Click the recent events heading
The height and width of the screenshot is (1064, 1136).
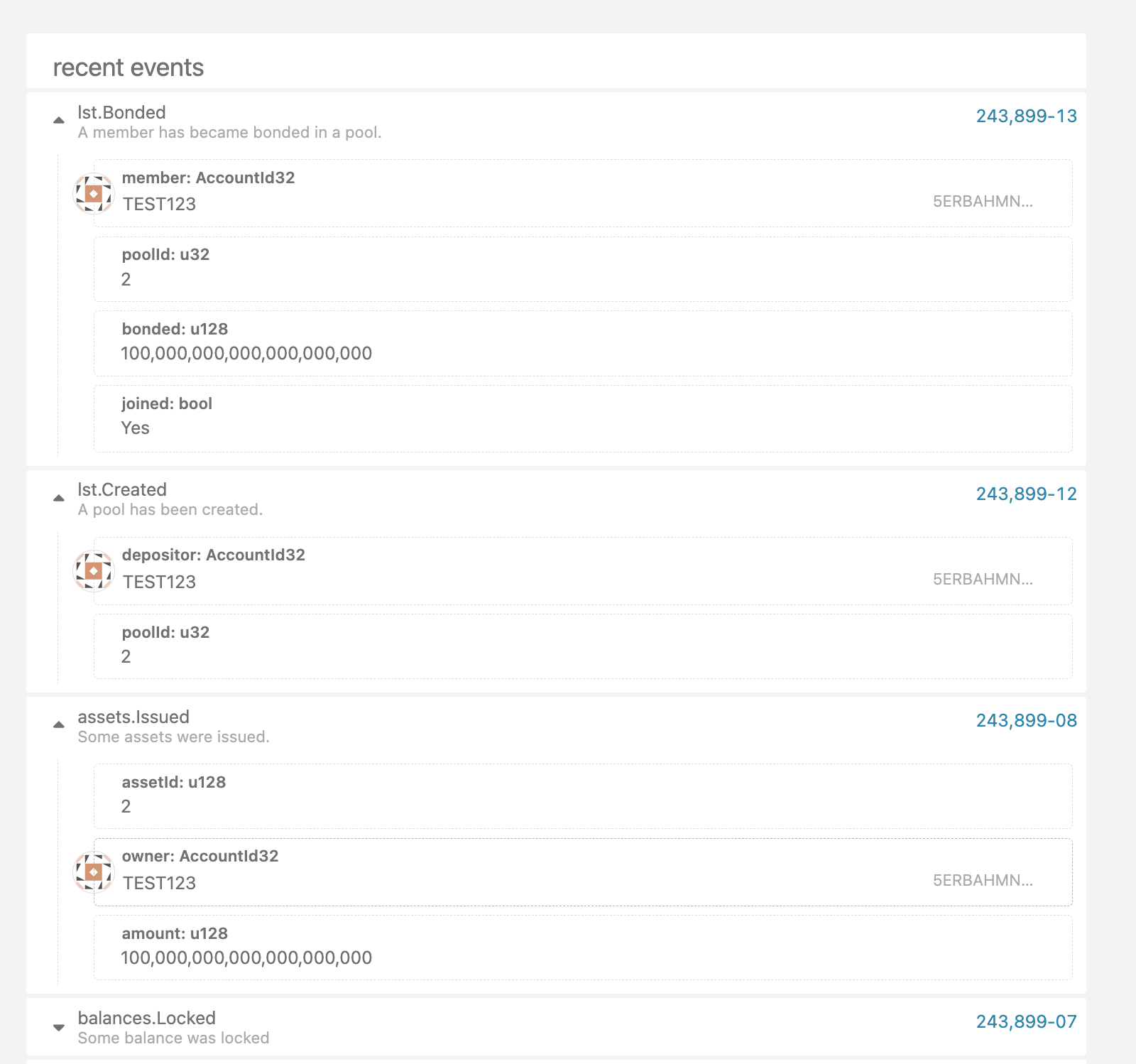point(128,67)
